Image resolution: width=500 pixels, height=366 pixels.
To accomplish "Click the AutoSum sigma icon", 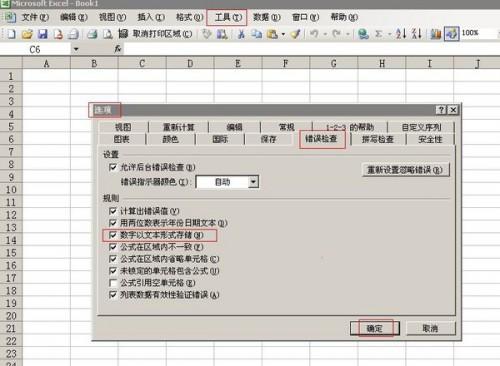I will [379, 34].
